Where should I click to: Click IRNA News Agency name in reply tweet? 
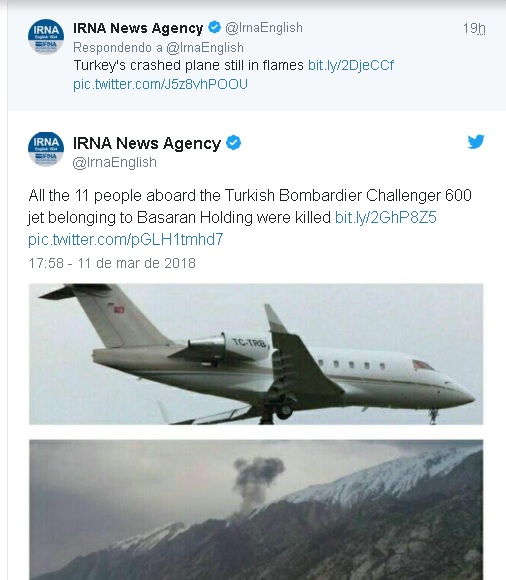tap(138, 28)
